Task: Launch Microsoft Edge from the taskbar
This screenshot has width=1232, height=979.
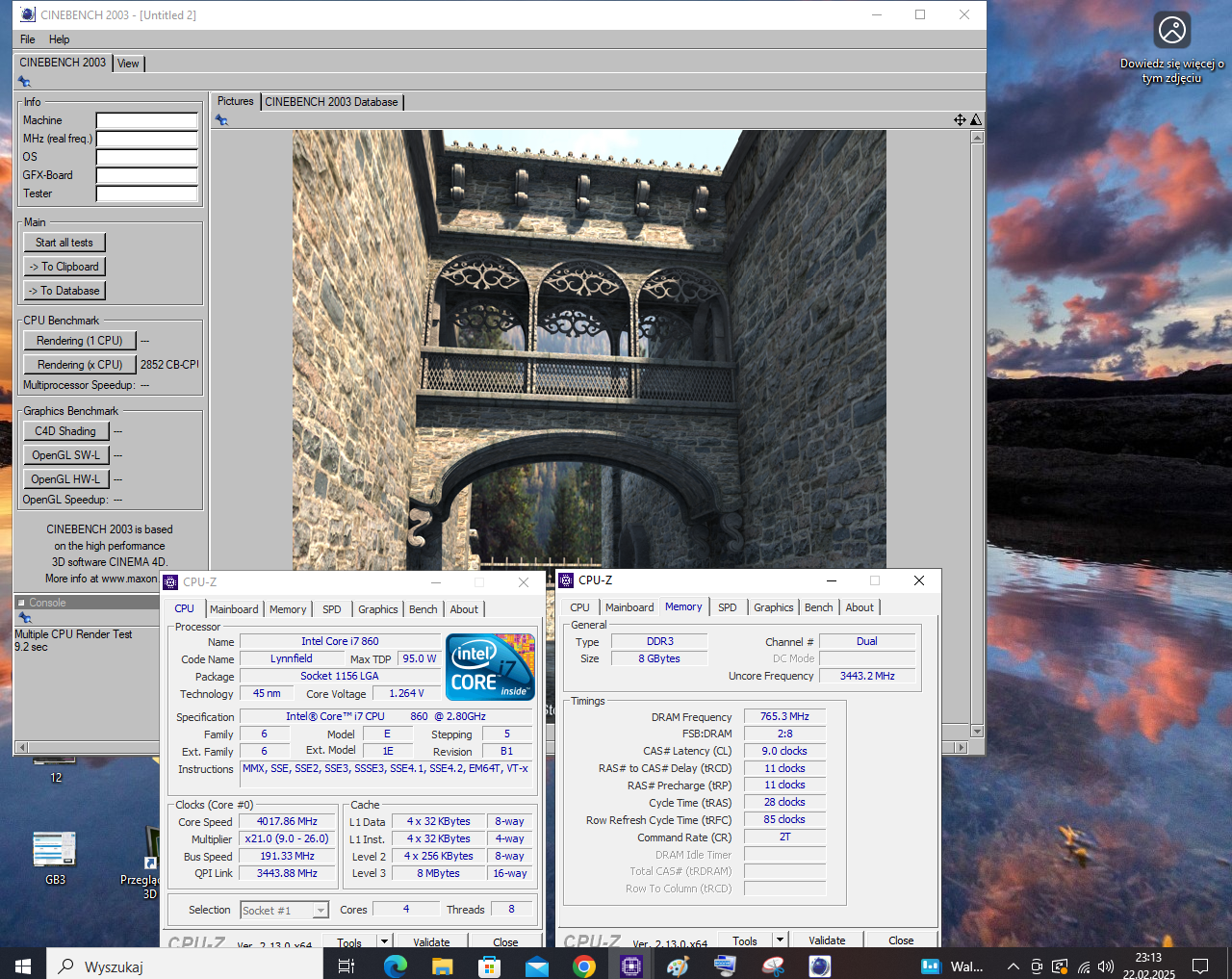Action: (395, 966)
